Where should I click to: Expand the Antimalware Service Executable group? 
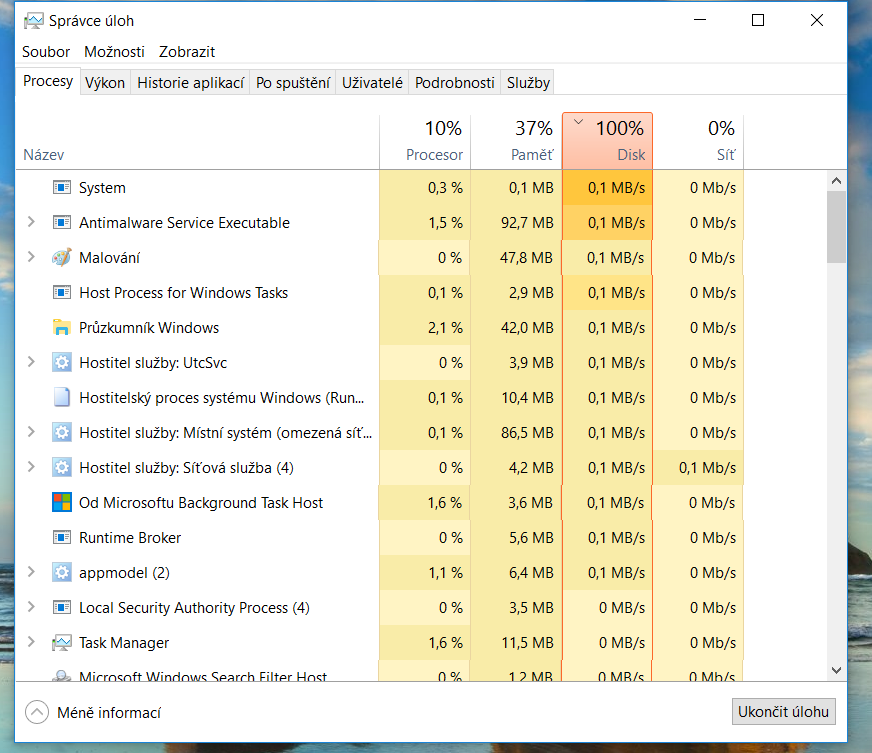point(31,222)
